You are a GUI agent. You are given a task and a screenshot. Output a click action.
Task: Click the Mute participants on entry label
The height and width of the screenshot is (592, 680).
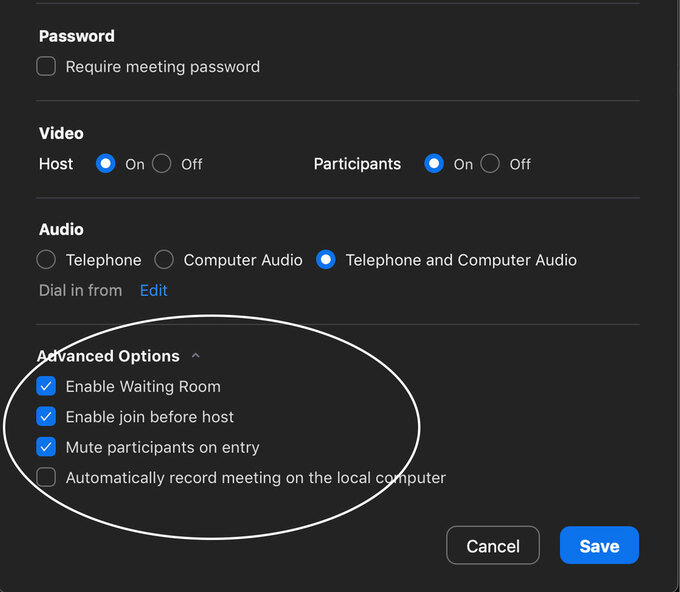point(162,447)
